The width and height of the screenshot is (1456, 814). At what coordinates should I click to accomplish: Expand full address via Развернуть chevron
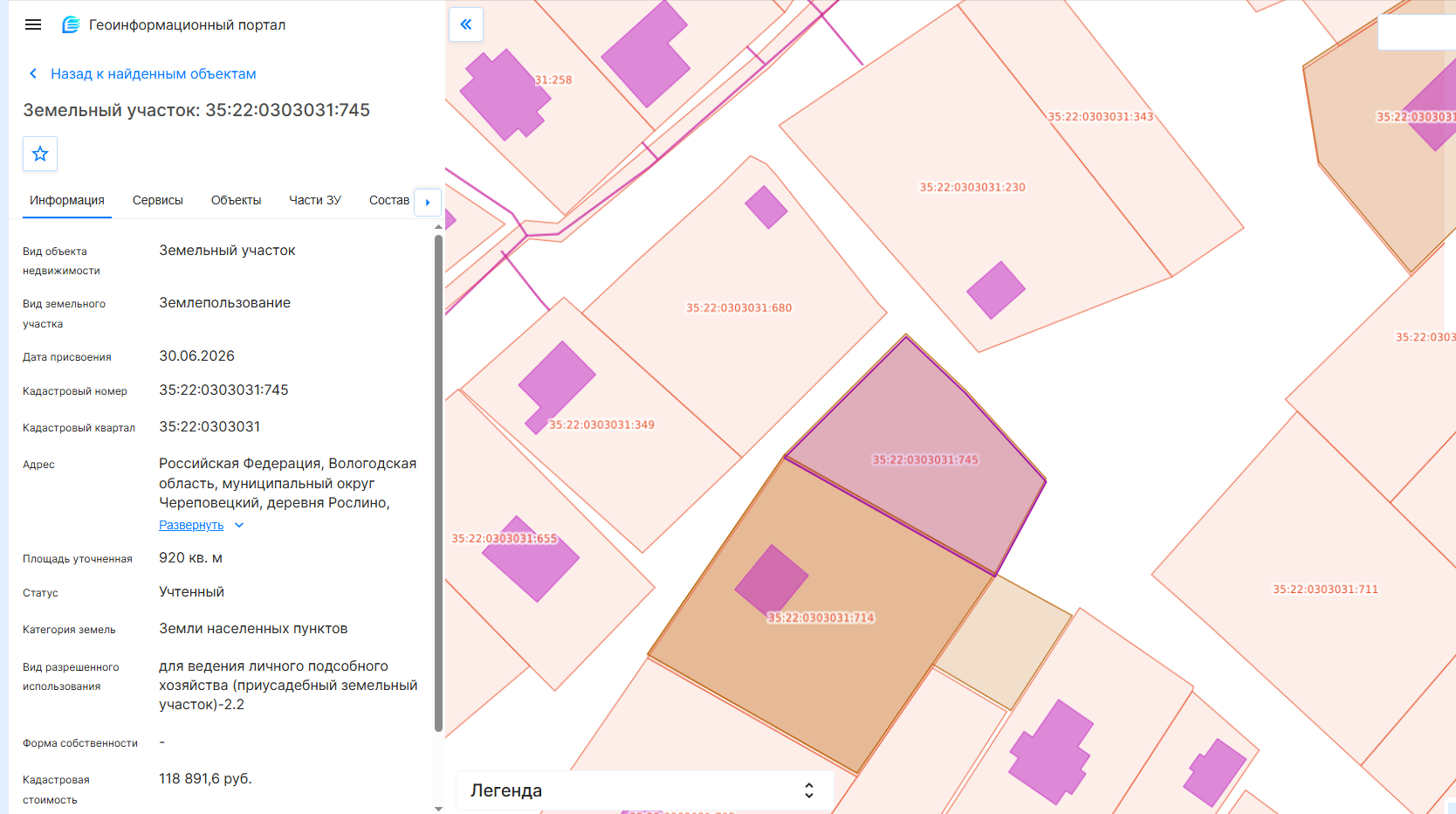click(x=239, y=525)
